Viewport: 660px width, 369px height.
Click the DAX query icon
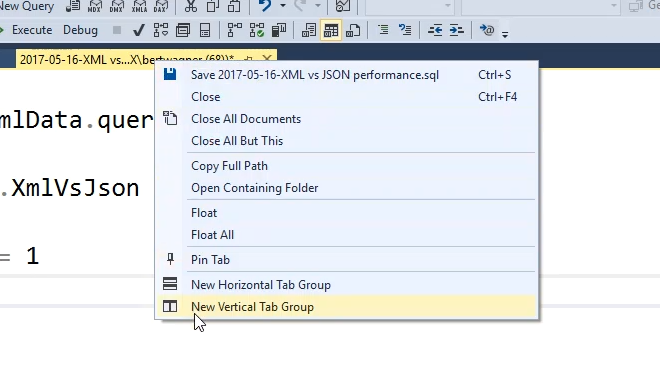(x=161, y=6)
